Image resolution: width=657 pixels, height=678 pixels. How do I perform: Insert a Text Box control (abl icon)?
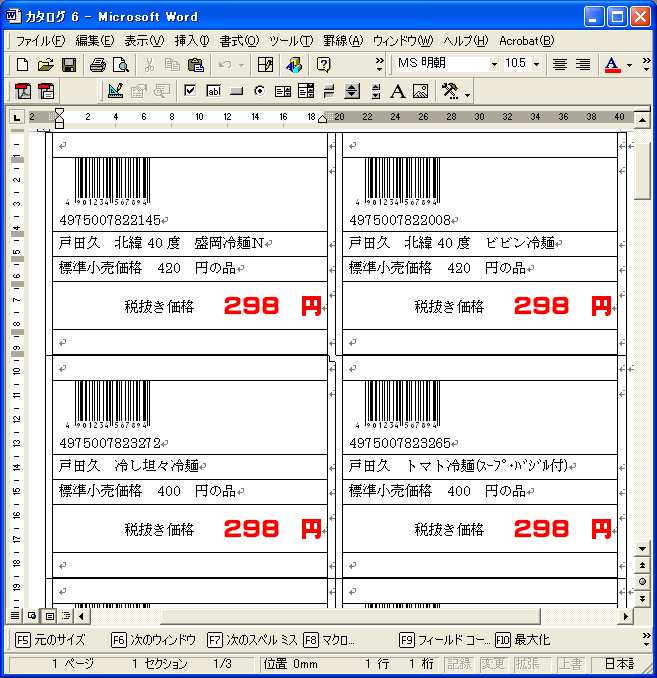[214, 91]
